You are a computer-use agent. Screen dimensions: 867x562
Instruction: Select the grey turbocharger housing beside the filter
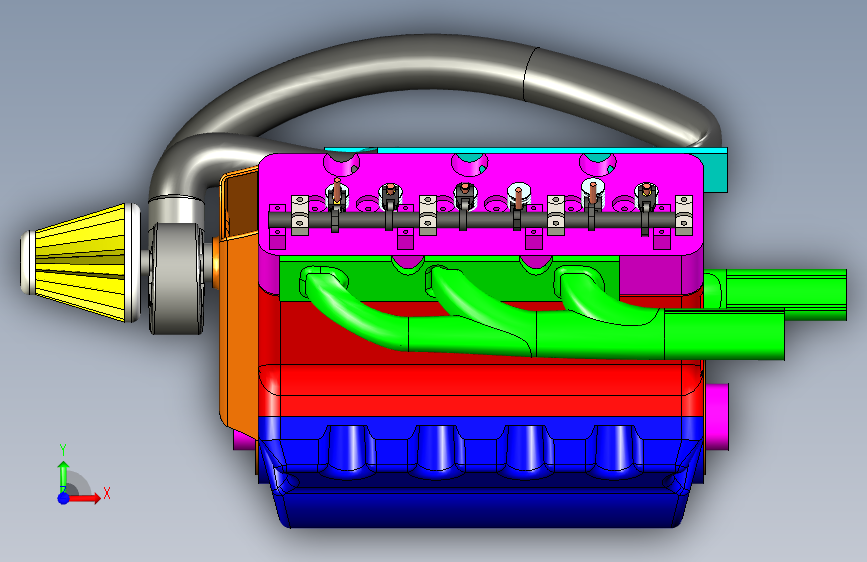[x=176, y=278]
